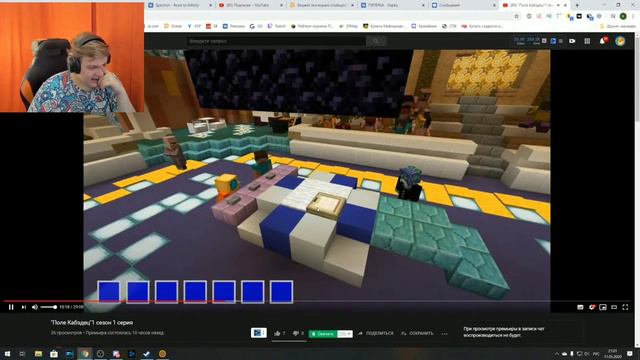Open the Chrome three-dot menu
The width and height of the screenshot is (640, 360).
coord(633,16)
